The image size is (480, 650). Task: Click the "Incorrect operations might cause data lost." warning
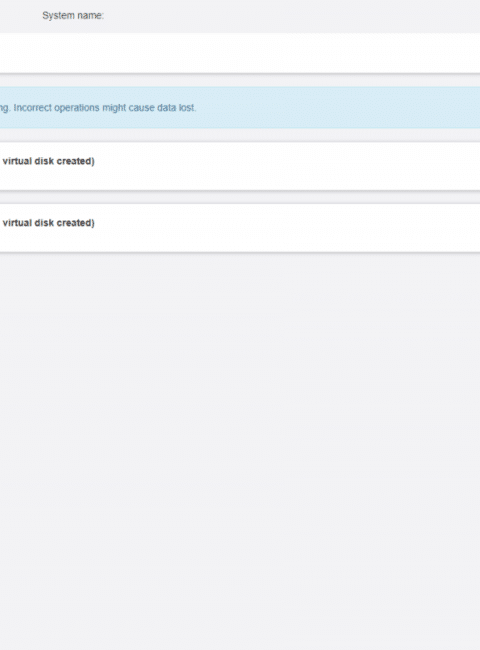tap(105, 108)
